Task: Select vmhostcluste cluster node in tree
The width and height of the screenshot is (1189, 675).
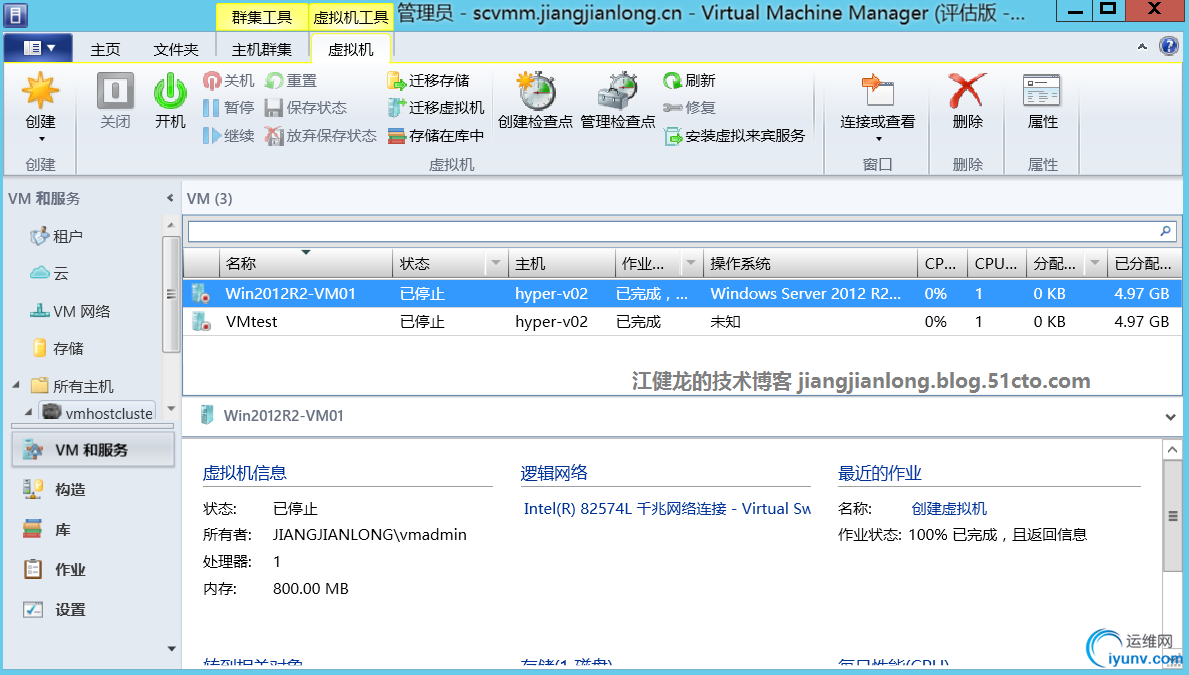Action: [x=97, y=413]
